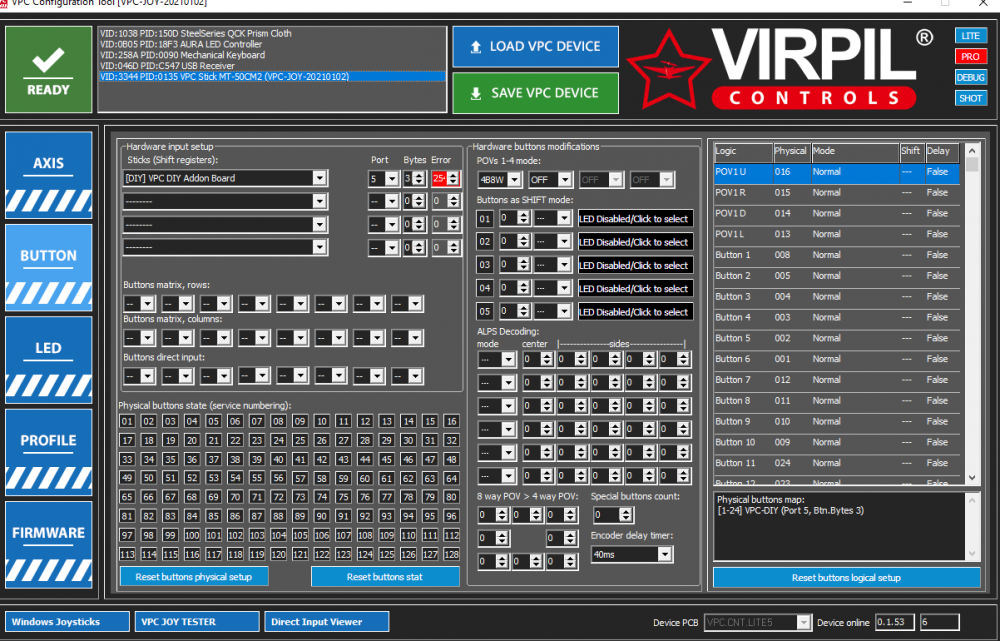Screen dimensions: 1000x641
Task: Open the POVs mode 4B8W dropdown
Action: 514,180
